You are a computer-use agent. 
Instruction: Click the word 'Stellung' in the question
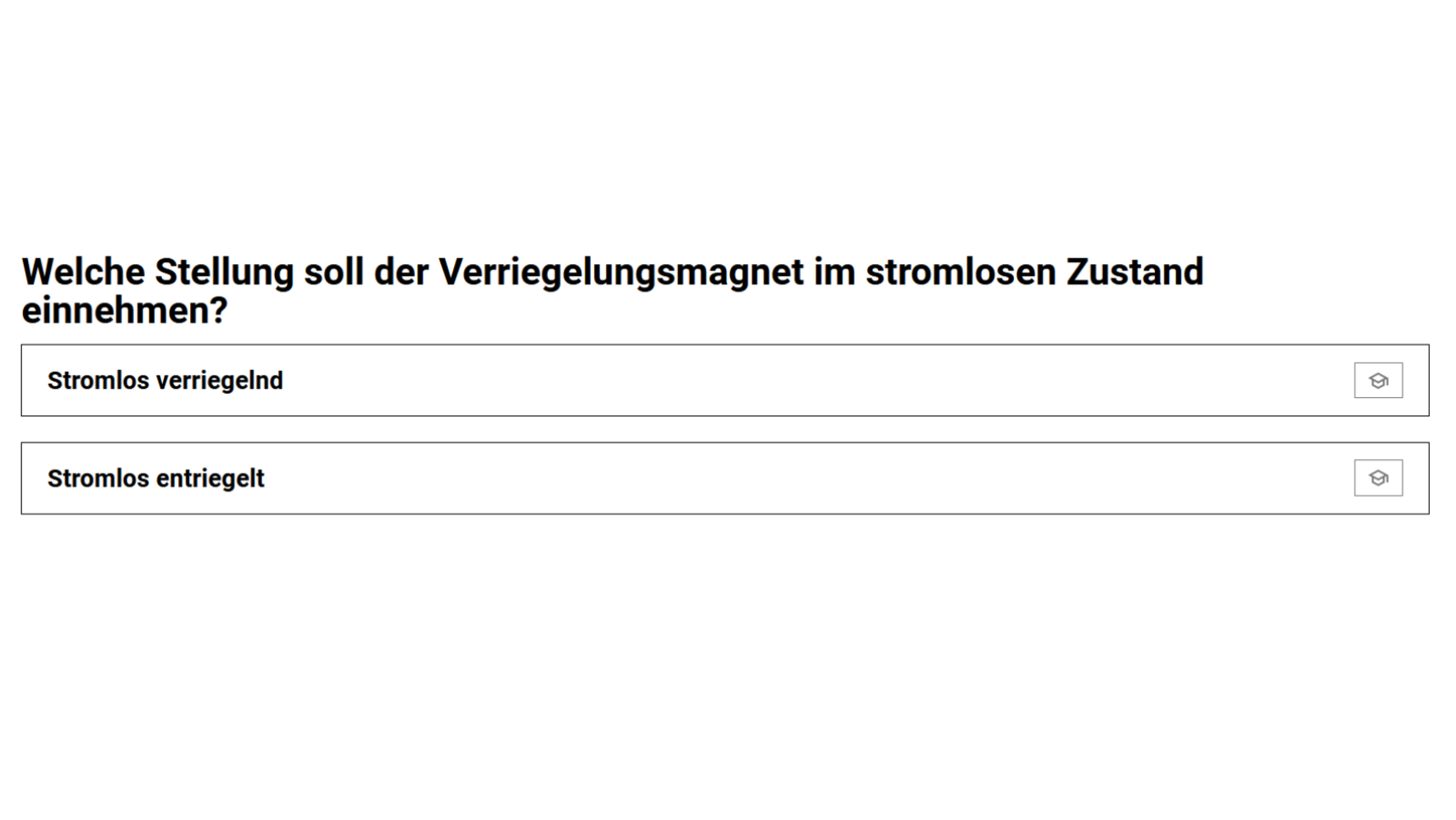(x=223, y=272)
